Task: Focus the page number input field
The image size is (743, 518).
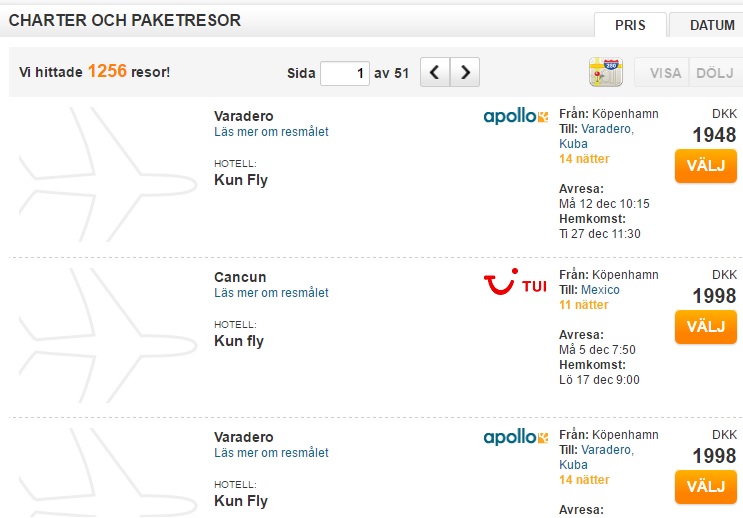Action: [x=345, y=73]
